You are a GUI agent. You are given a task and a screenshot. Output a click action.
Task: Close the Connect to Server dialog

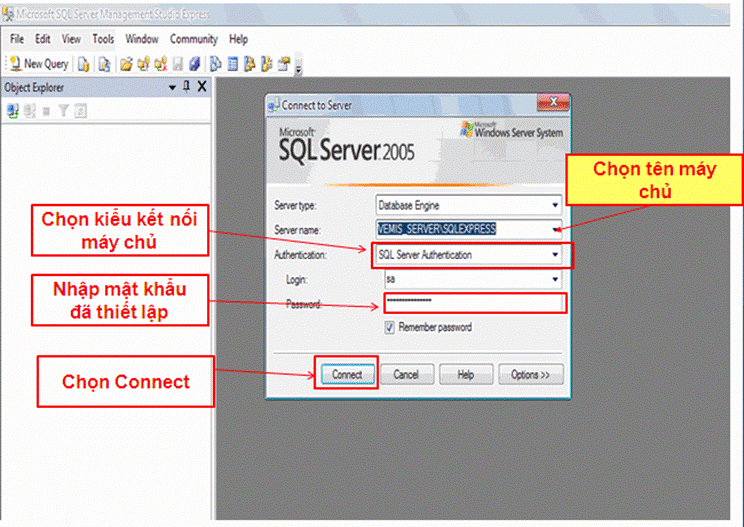click(x=553, y=102)
